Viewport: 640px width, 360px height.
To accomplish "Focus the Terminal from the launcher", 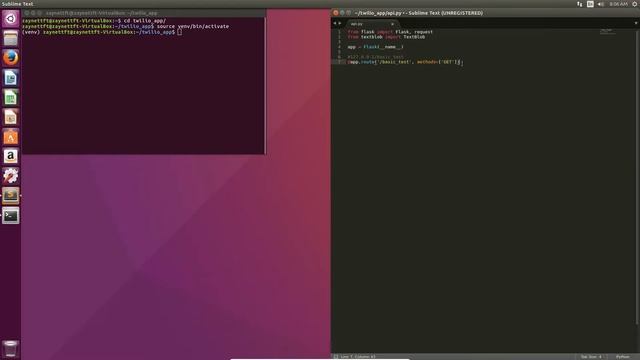I will (11, 216).
